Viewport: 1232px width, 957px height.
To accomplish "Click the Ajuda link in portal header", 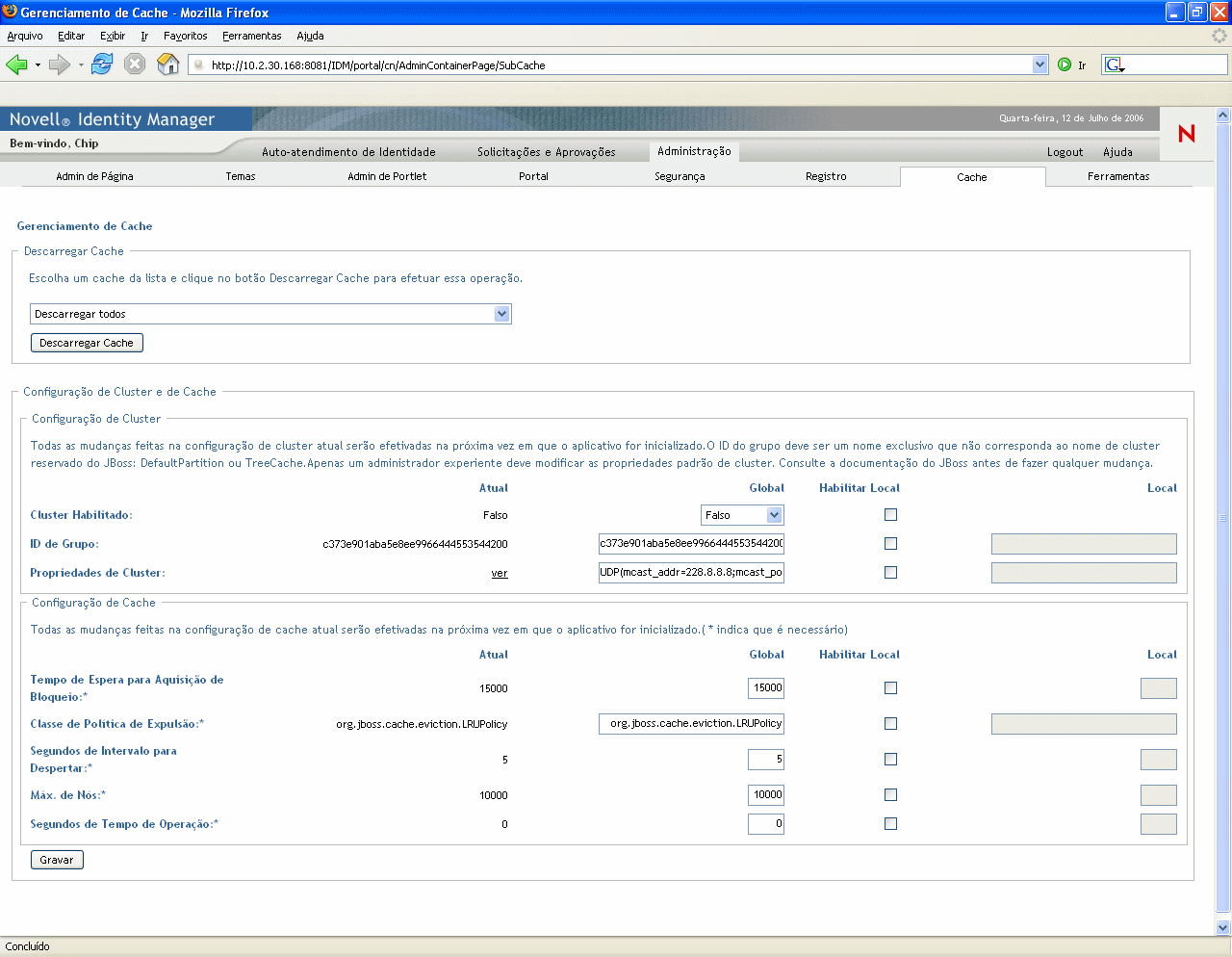I will [1117, 152].
